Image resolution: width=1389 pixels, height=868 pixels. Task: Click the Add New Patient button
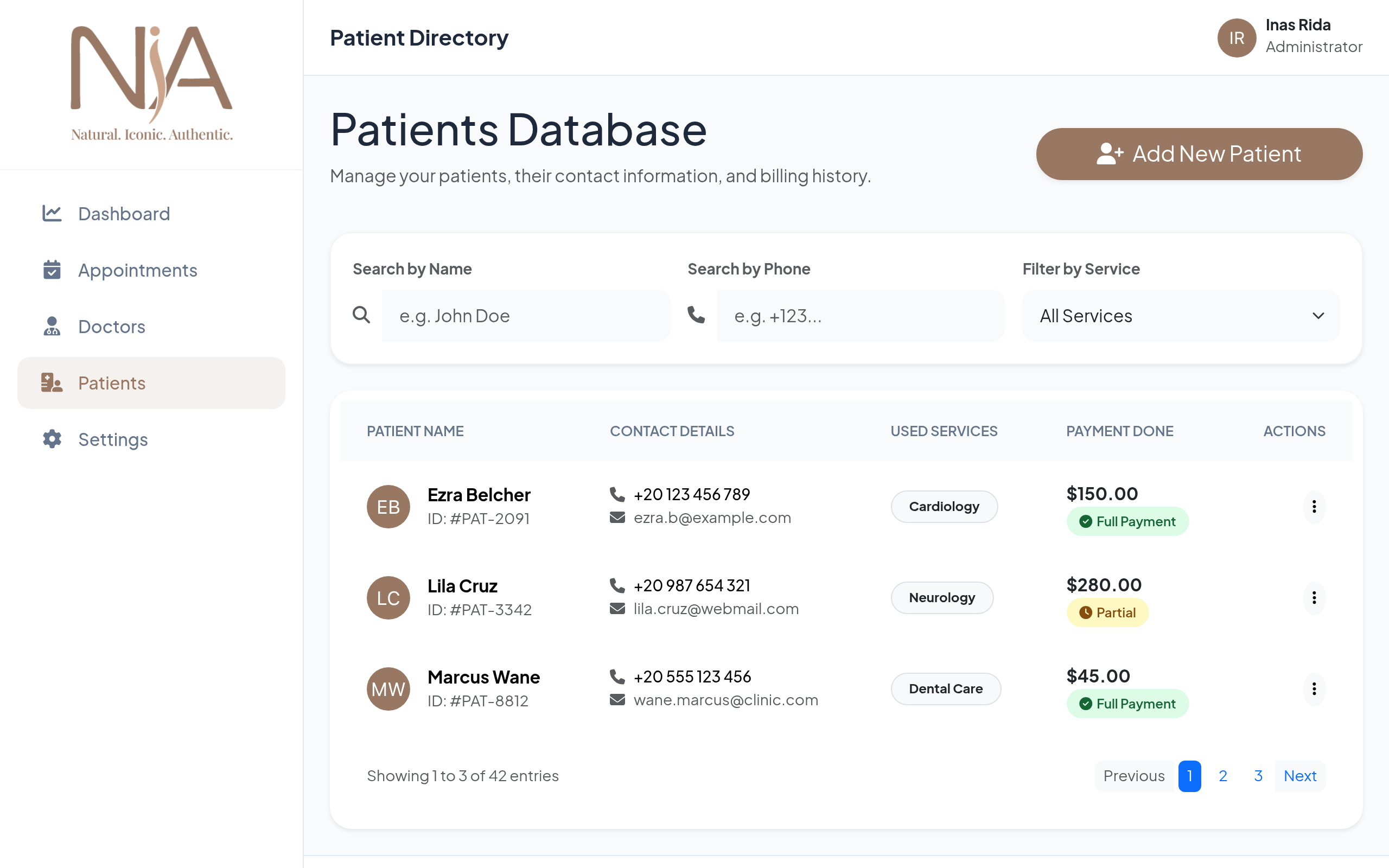(1199, 154)
